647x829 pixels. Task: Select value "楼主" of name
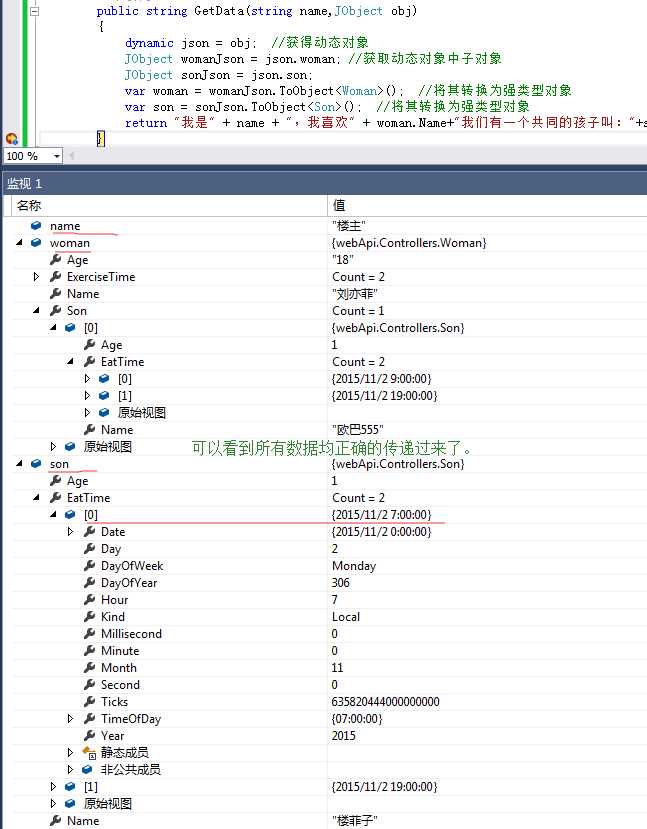[x=349, y=226]
